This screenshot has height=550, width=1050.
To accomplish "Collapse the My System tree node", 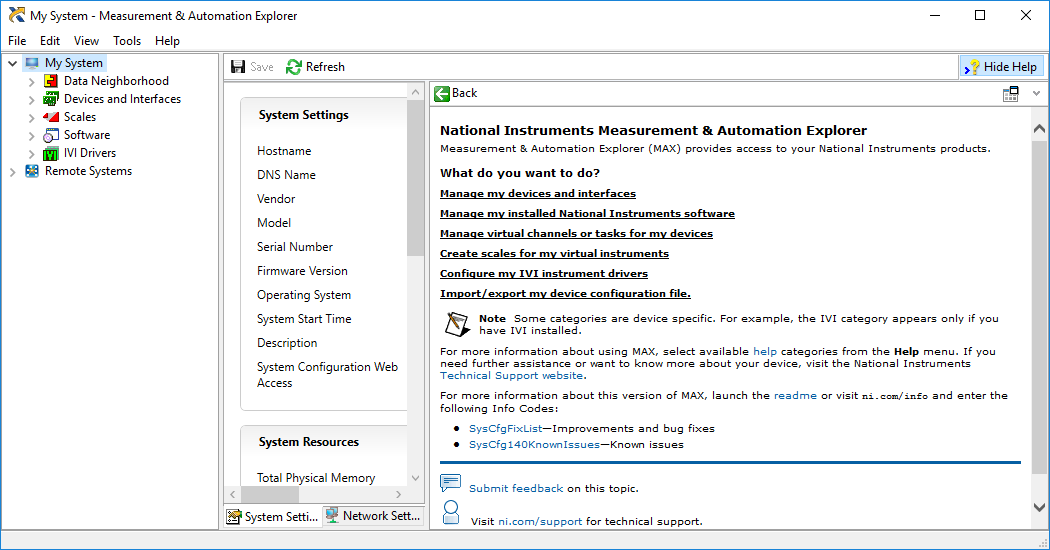I will coord(13,63).
